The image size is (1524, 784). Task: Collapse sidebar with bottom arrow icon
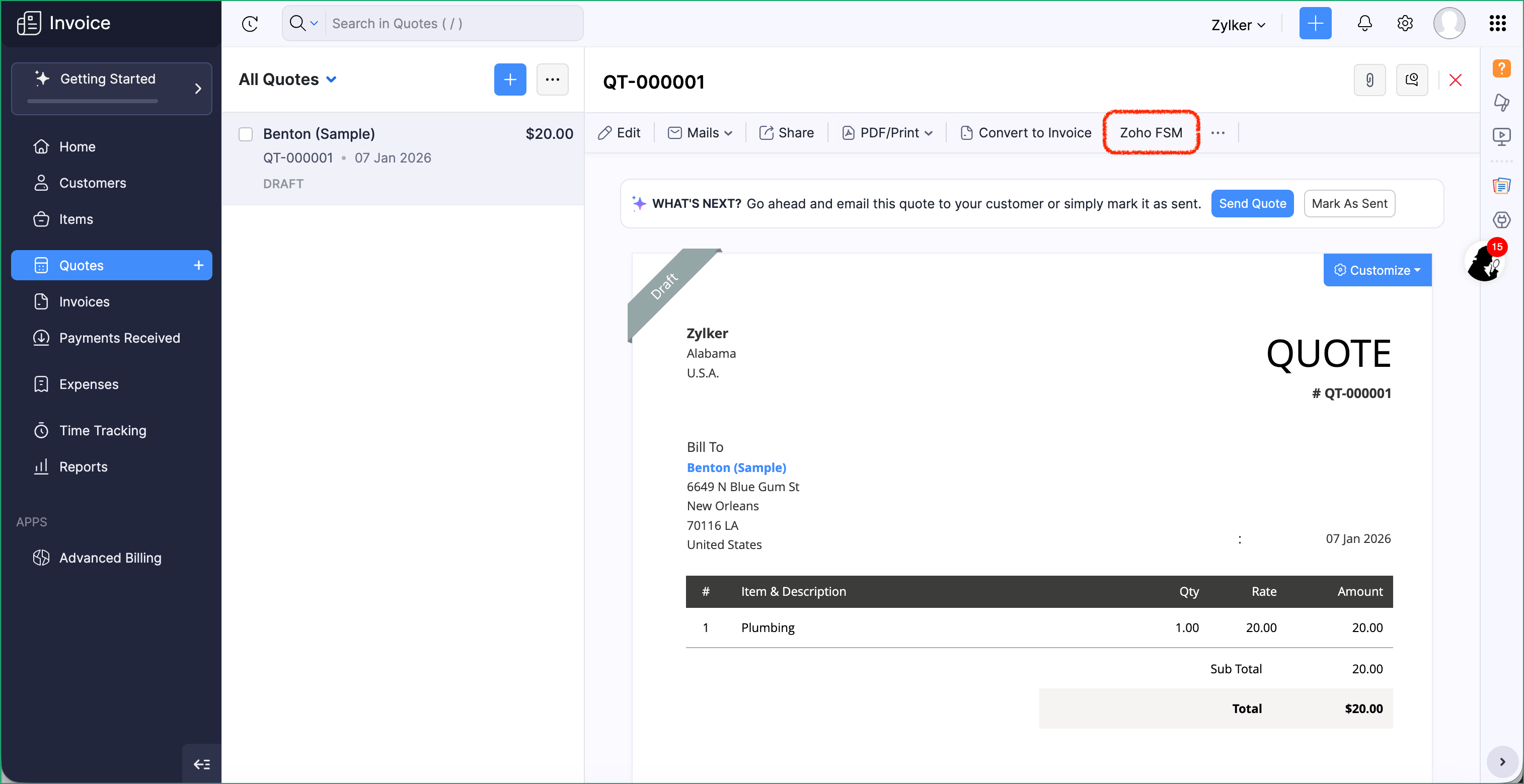tap(202, 764)
